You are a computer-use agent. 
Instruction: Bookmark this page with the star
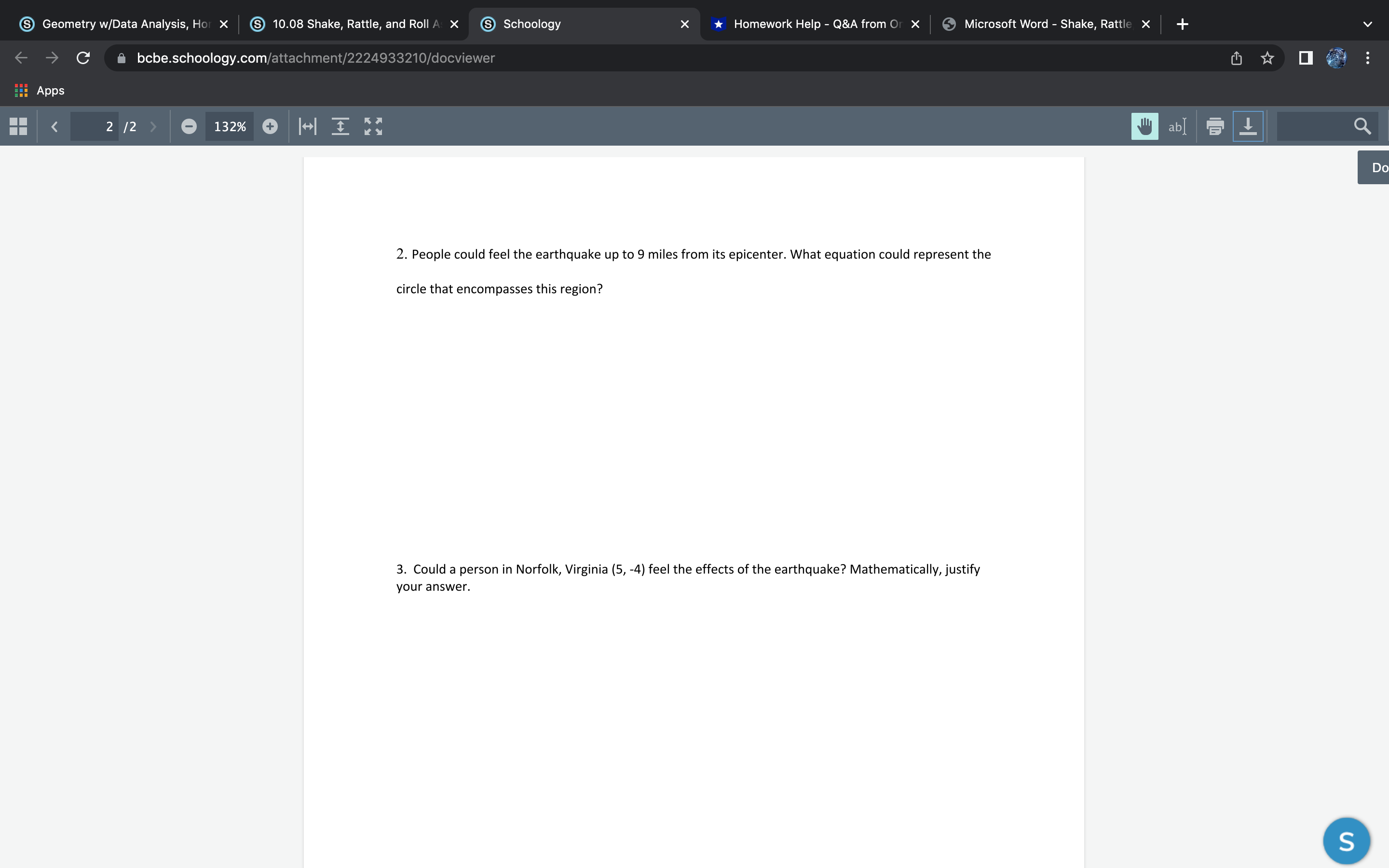1267,58
